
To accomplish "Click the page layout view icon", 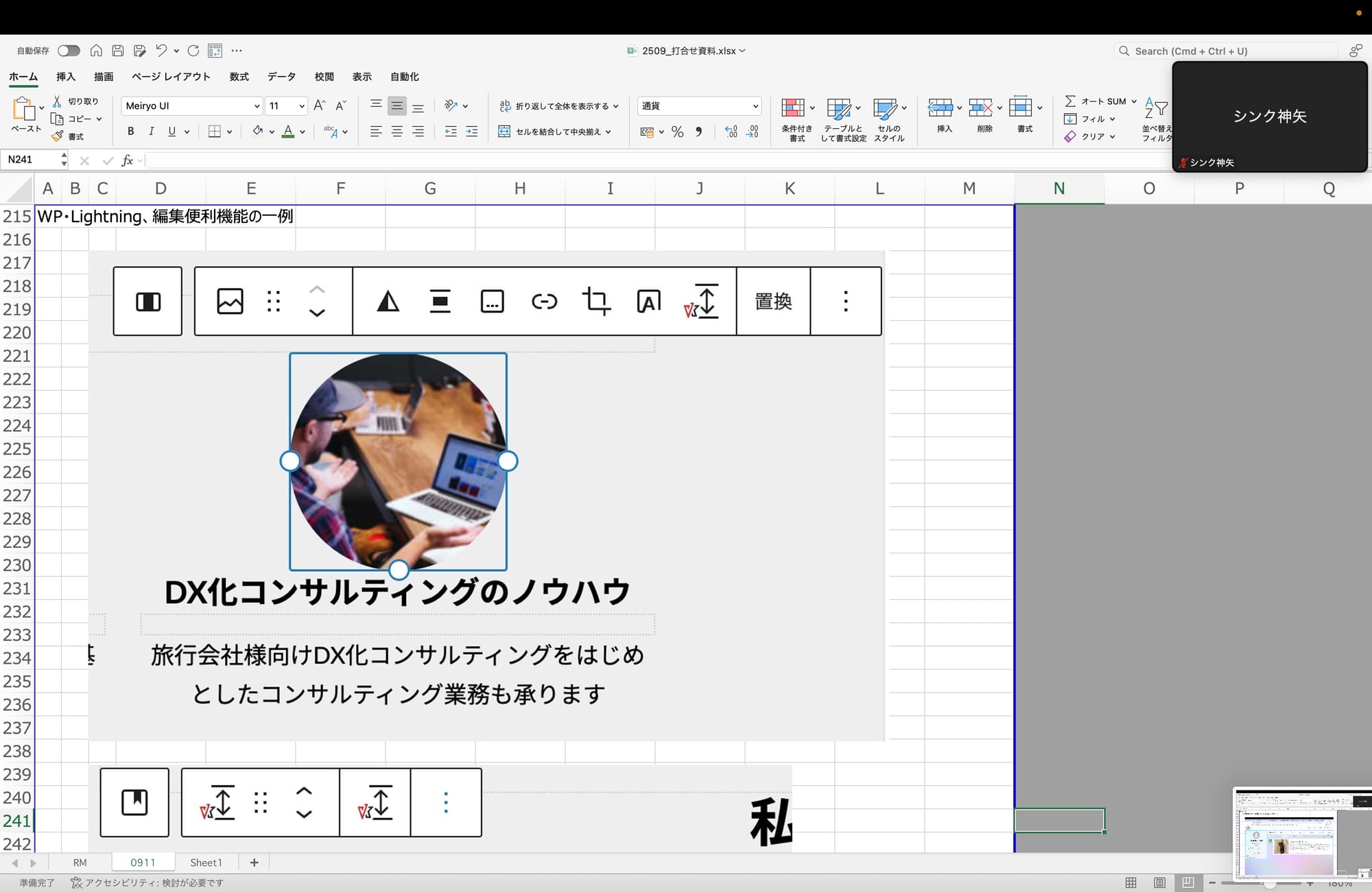I will click(1159, 882).
